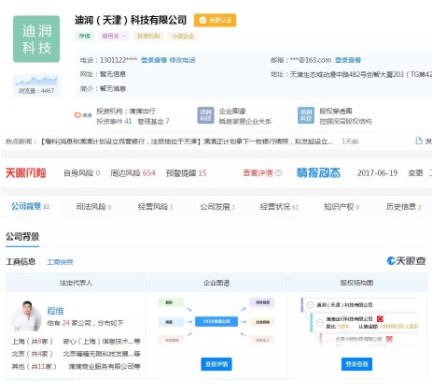Switch to the 司法风险 tab
Viewport: 447px width, 384px height.
coord(93,207)
